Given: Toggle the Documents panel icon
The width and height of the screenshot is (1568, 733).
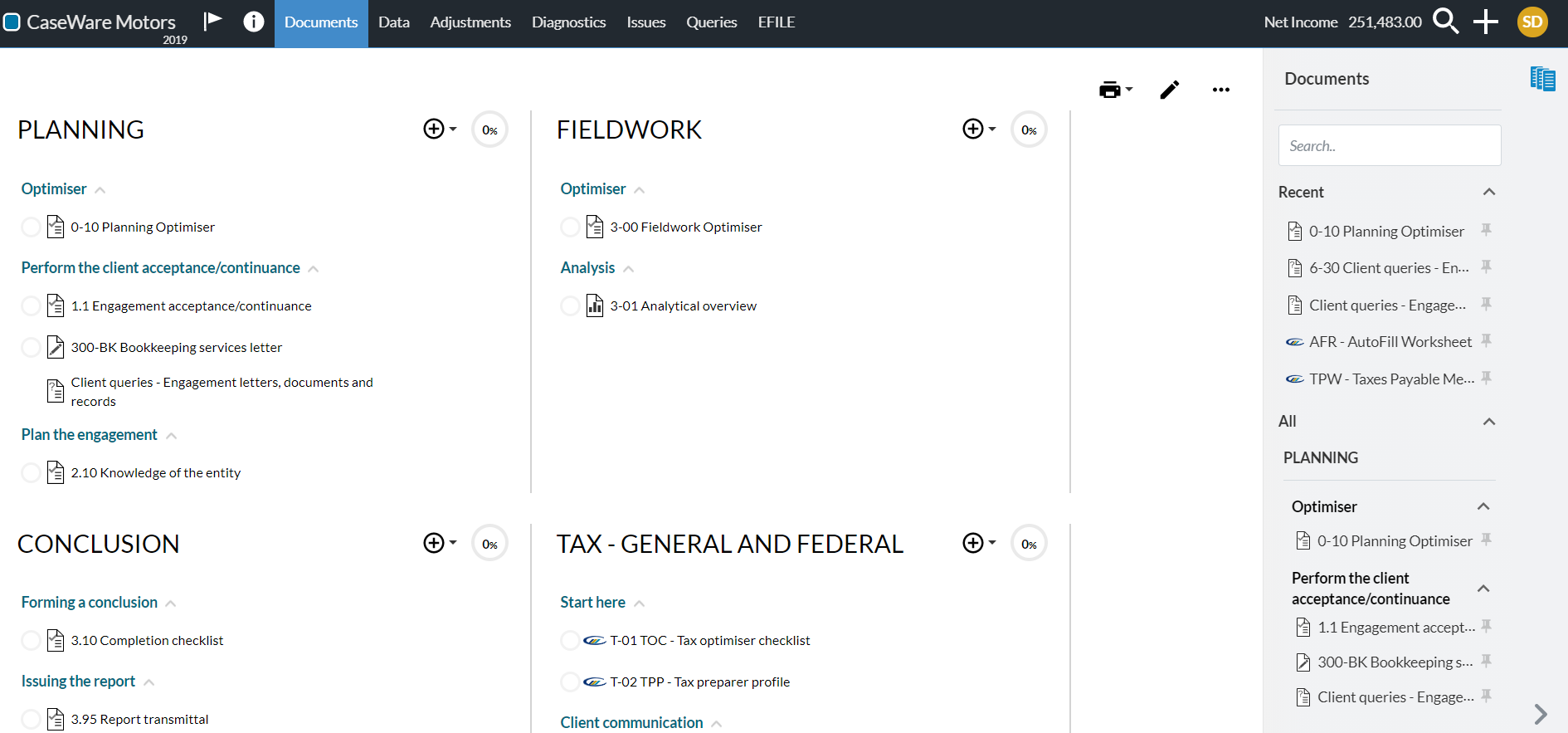Looking at the screenshot, I should (1542, 79).
